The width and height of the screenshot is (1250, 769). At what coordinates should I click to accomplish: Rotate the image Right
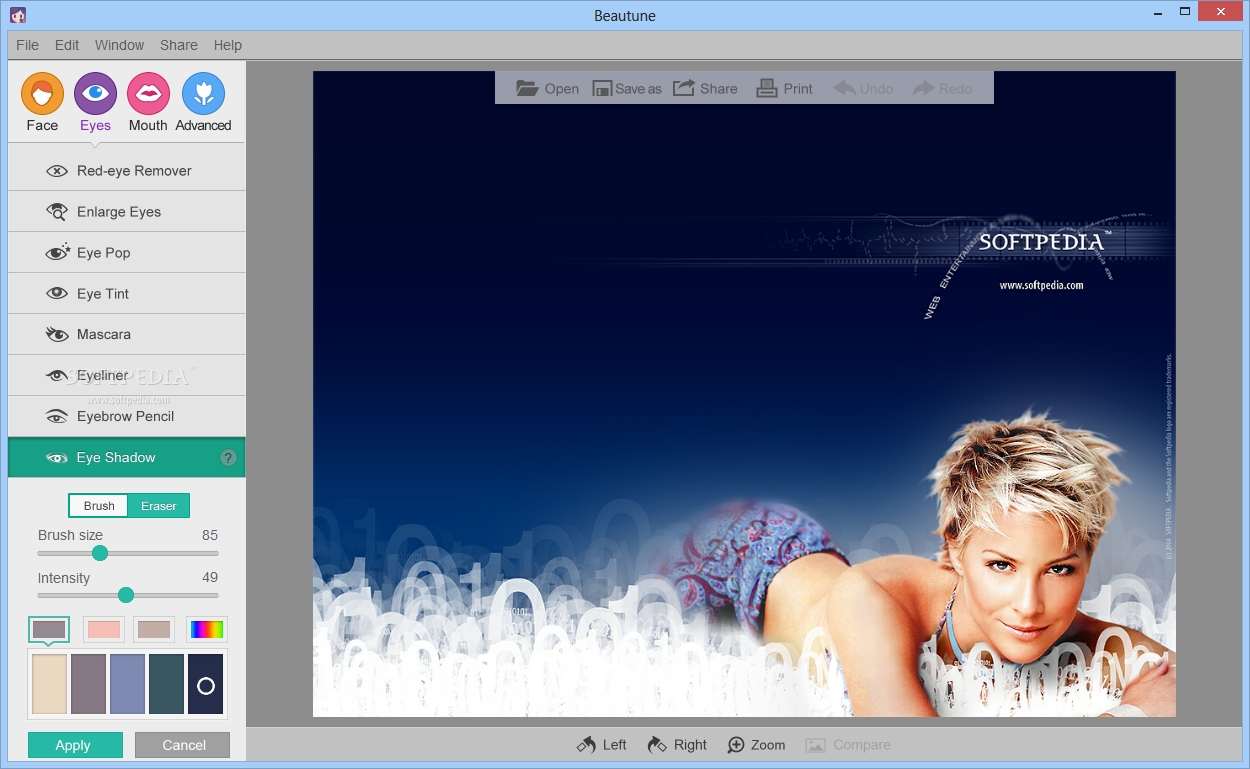point(677,745)
